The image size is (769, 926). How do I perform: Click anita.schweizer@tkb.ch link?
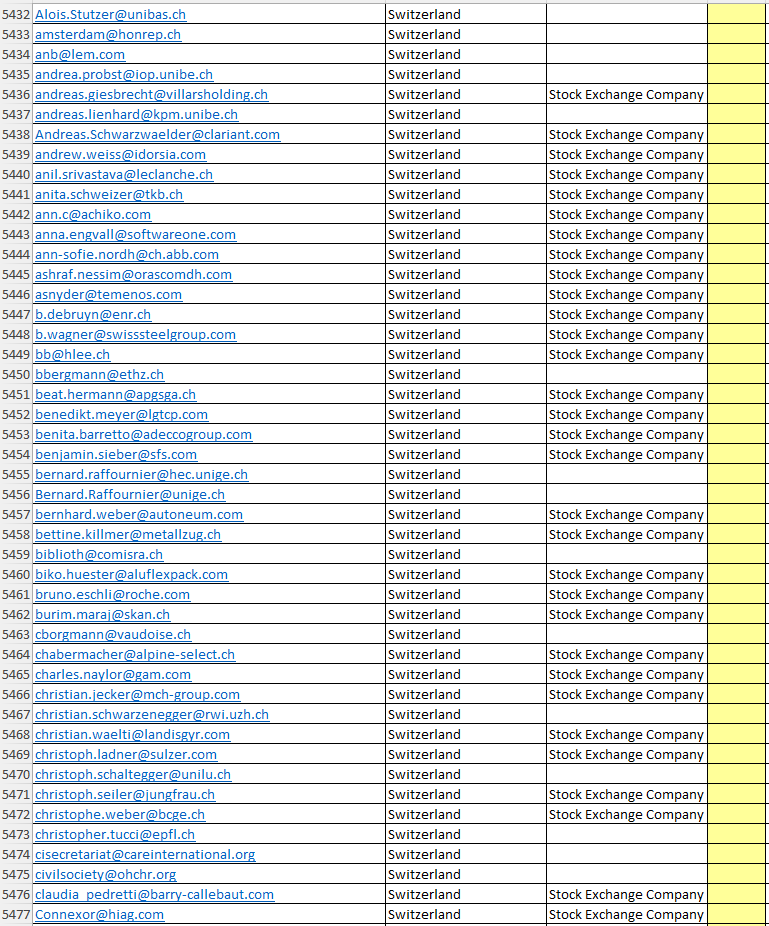109,195
